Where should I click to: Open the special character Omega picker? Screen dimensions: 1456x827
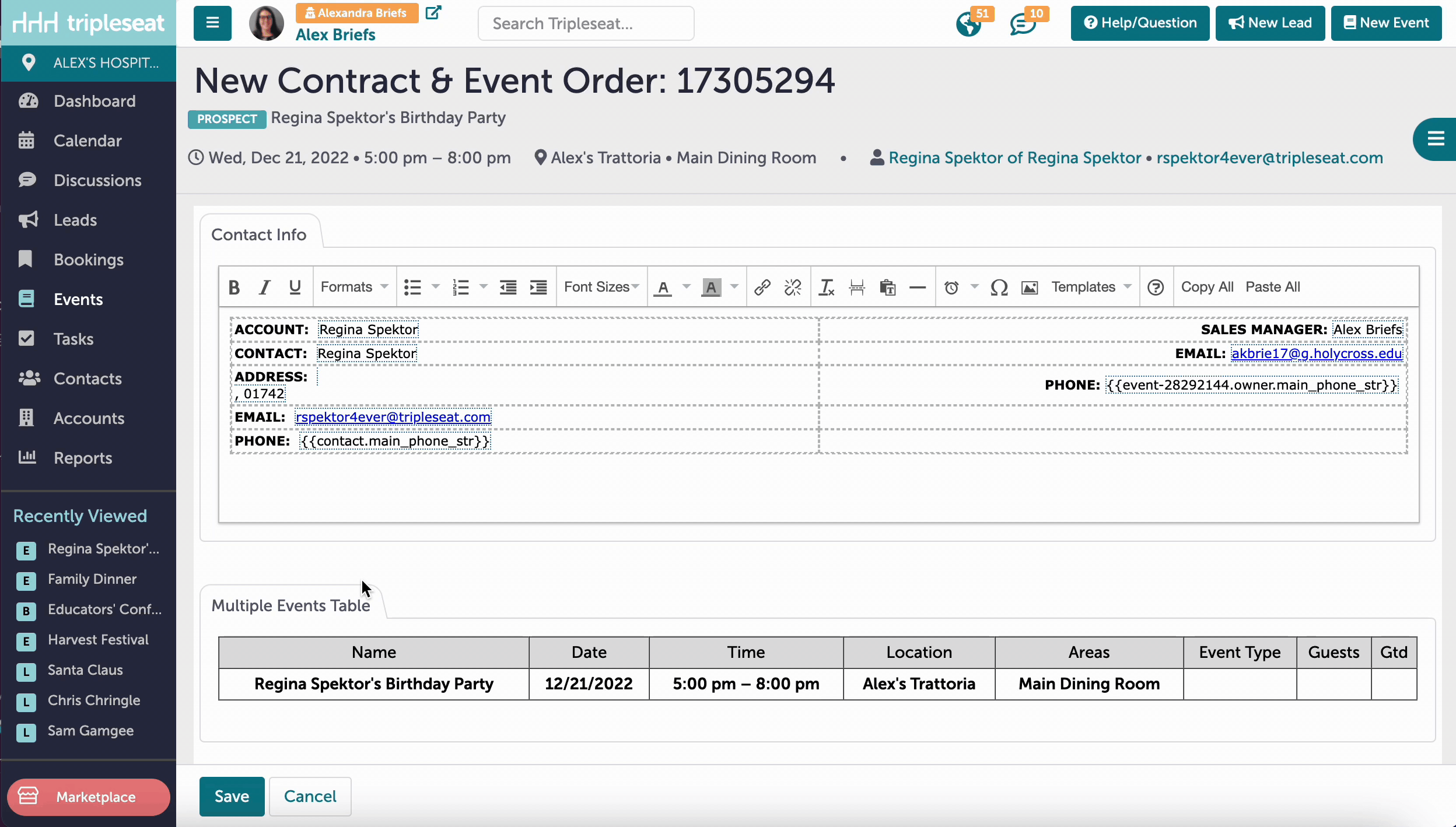click(x=999, y=287)
